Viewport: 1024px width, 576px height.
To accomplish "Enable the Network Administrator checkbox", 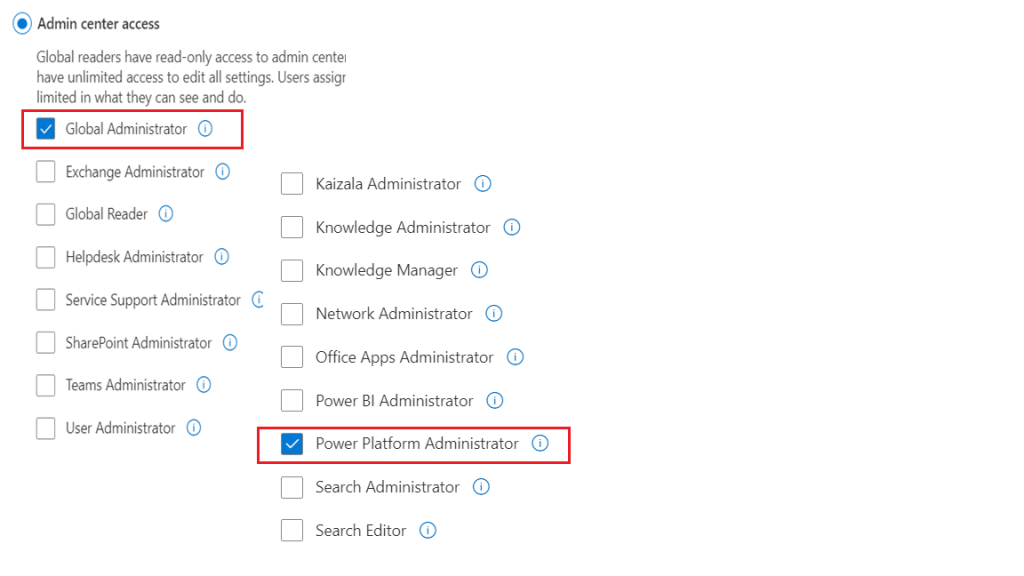I will point(292,314).
